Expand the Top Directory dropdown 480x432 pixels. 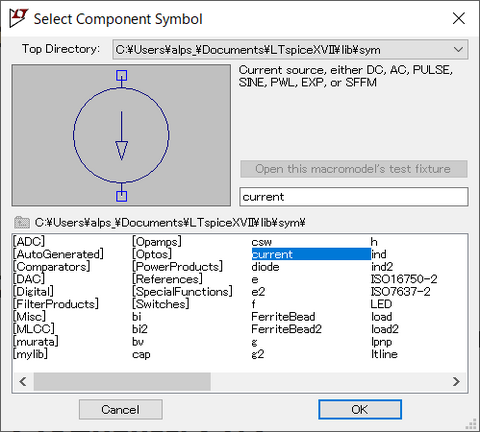pos(458,50)
